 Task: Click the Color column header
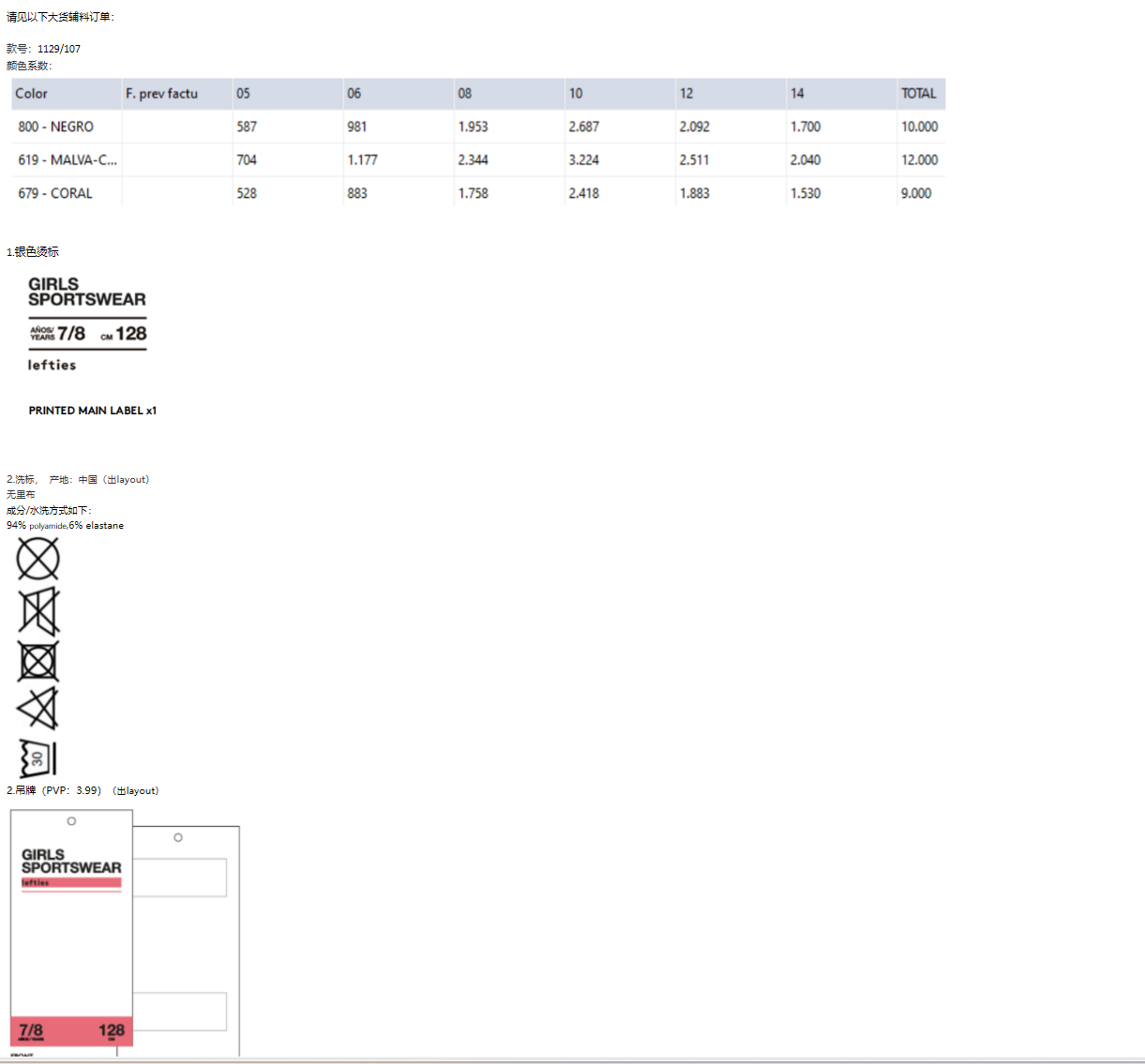pos(32,94)
